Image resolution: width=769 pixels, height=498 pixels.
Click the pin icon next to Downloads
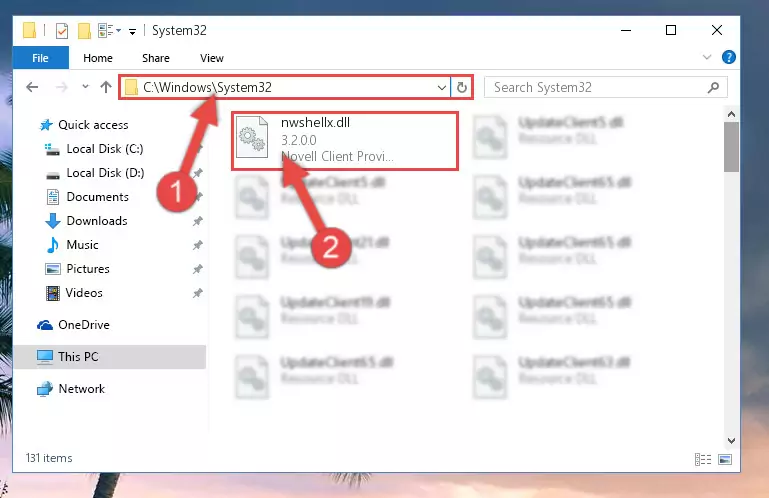(197, 221)
